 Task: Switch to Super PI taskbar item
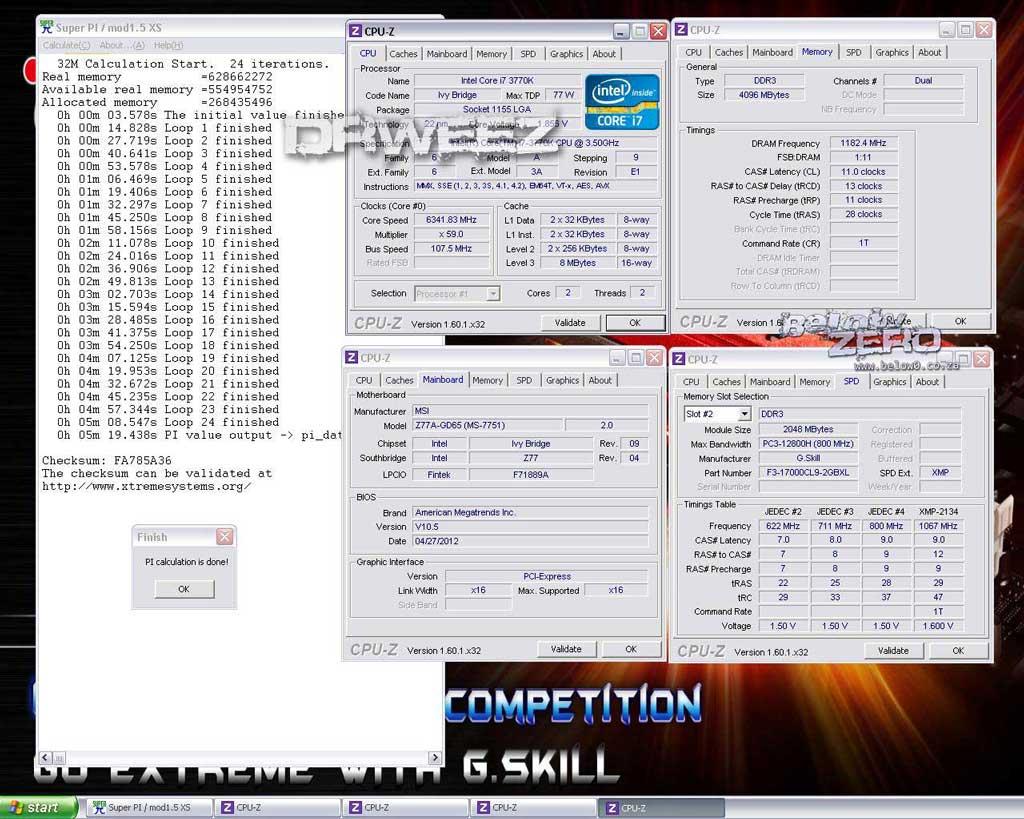click(x=148, y=808)
